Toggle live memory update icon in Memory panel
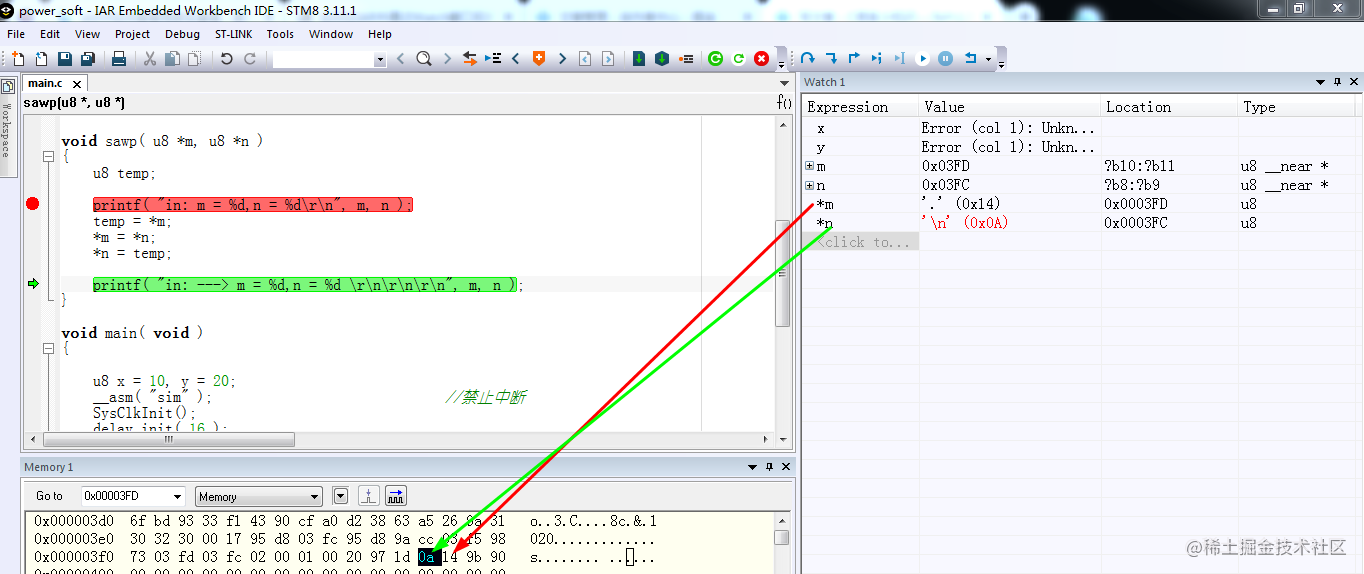The width and height of the screenshot is (1364, 574). [396, 496]
